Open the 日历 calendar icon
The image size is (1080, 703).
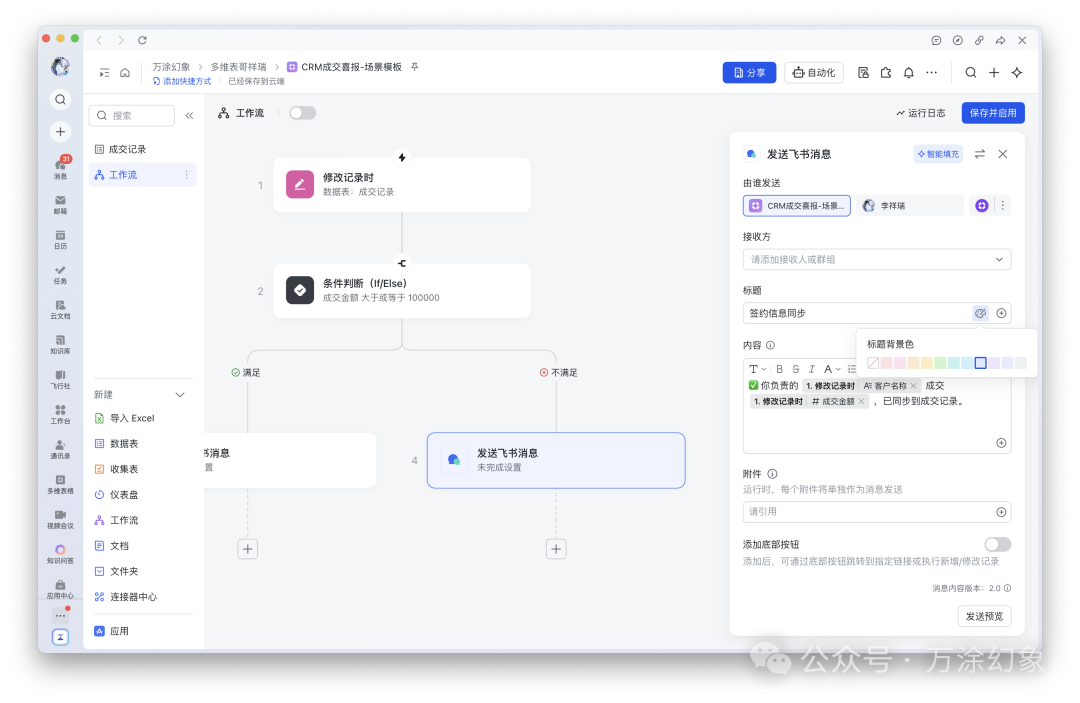pyautogui.click(x=60, y=235)
